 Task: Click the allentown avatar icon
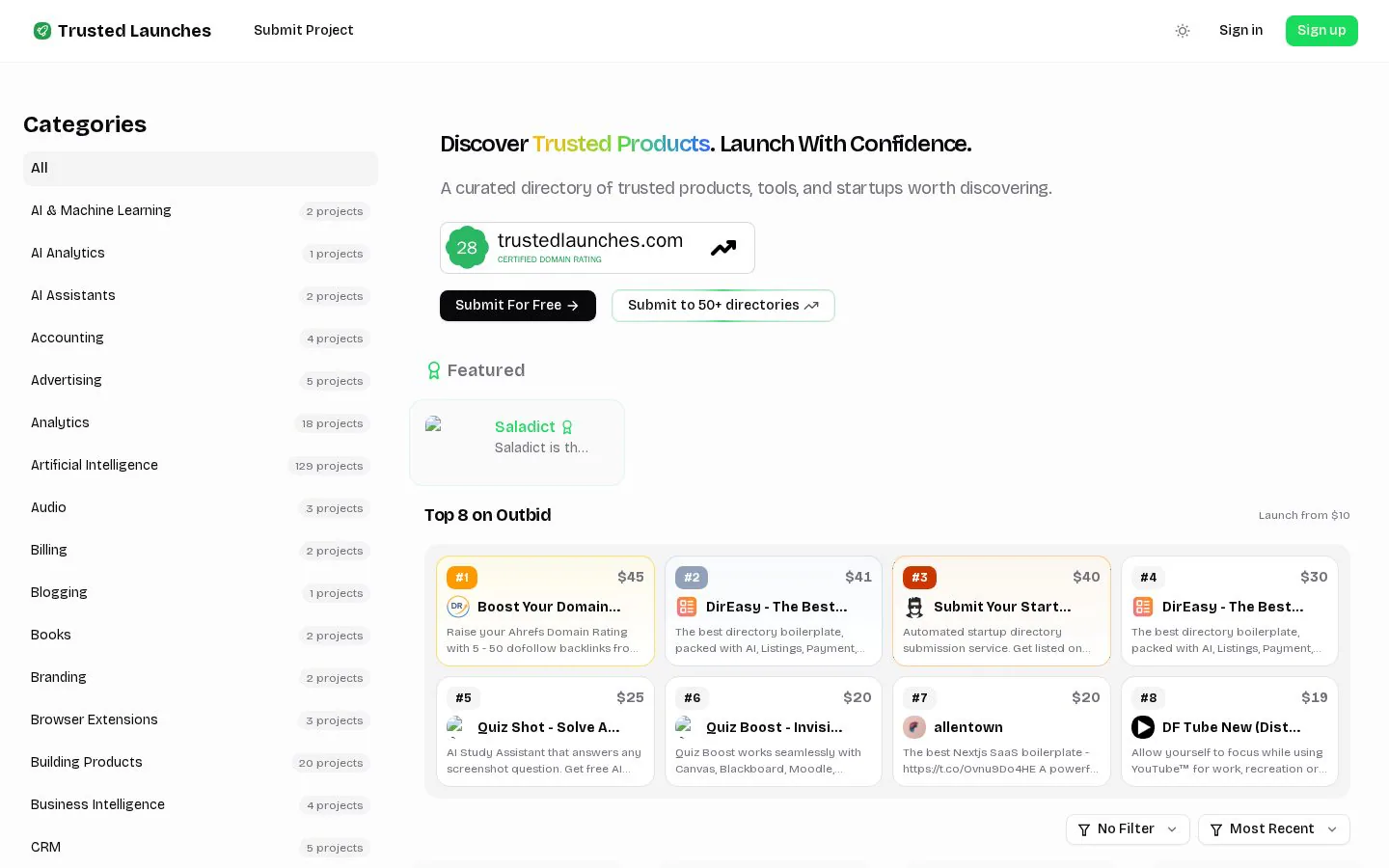tap(914, 727)
